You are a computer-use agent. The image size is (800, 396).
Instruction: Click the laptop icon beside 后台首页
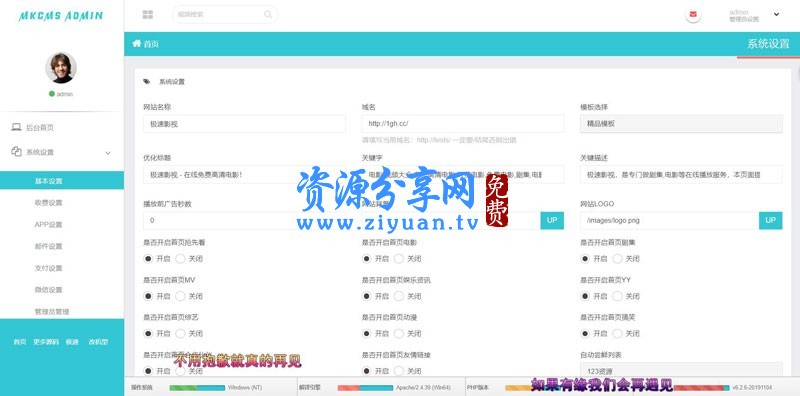click(16, 127)
